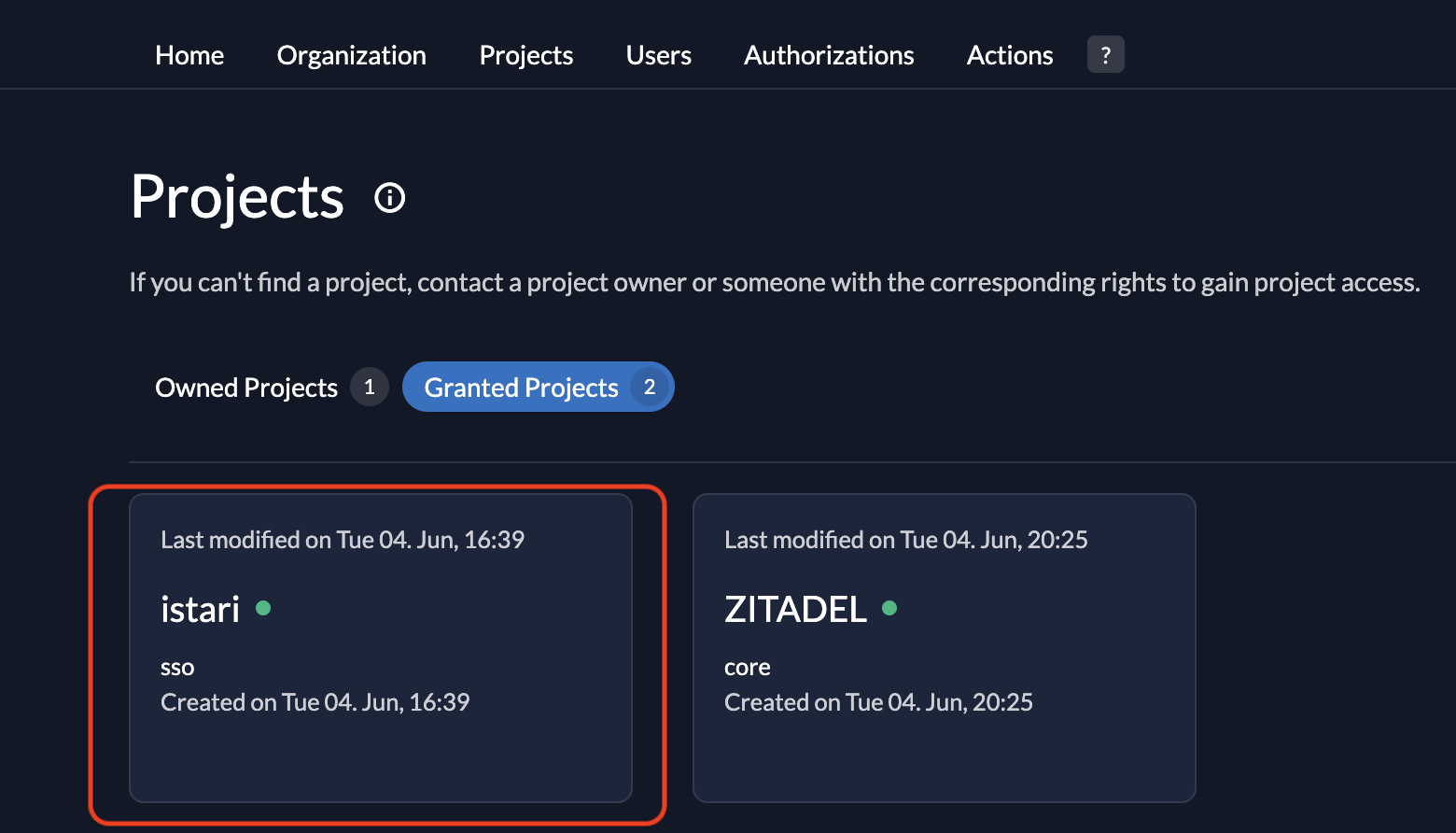Image resolution: width=1456 pixels, height=833 pixels.
Task: Click ZITADEL's green active status dot
Action: pos(889,609)
